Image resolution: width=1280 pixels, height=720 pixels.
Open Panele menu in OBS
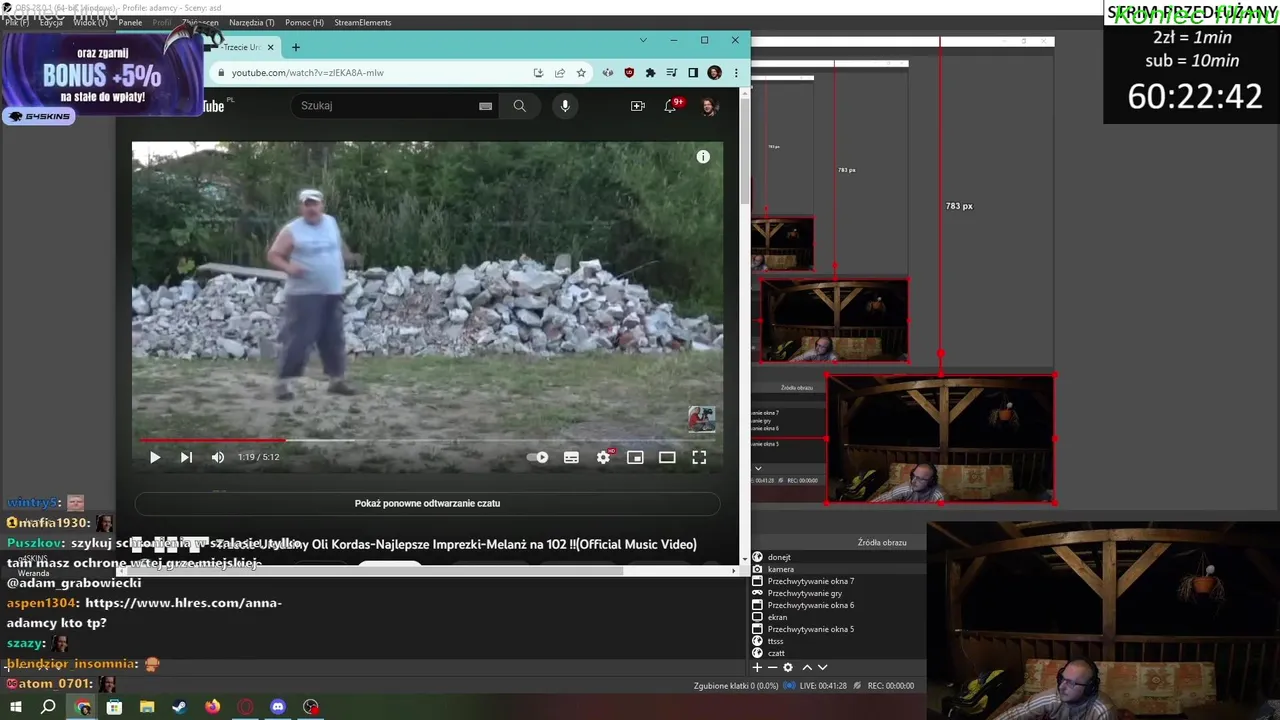130,22
